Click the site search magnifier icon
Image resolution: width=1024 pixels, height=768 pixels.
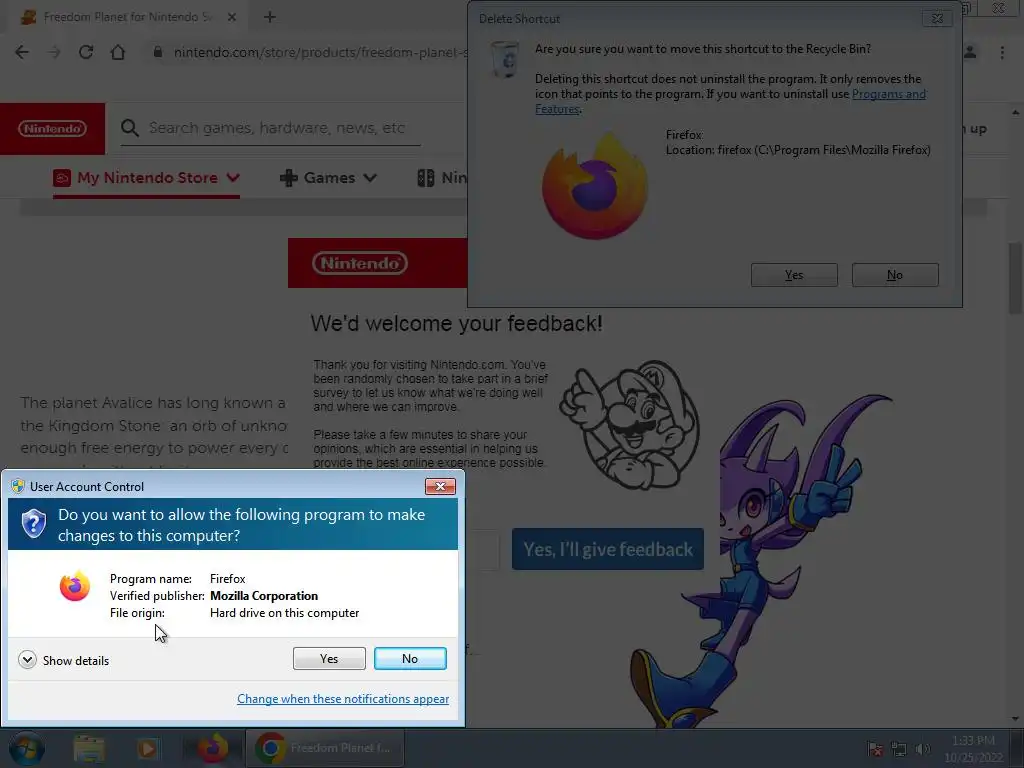[x=129, y=128]
